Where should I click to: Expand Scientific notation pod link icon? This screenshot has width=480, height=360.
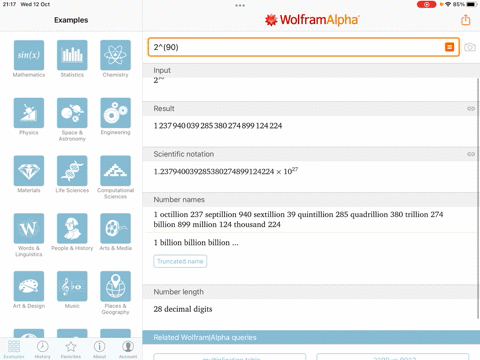click(471, 154)
